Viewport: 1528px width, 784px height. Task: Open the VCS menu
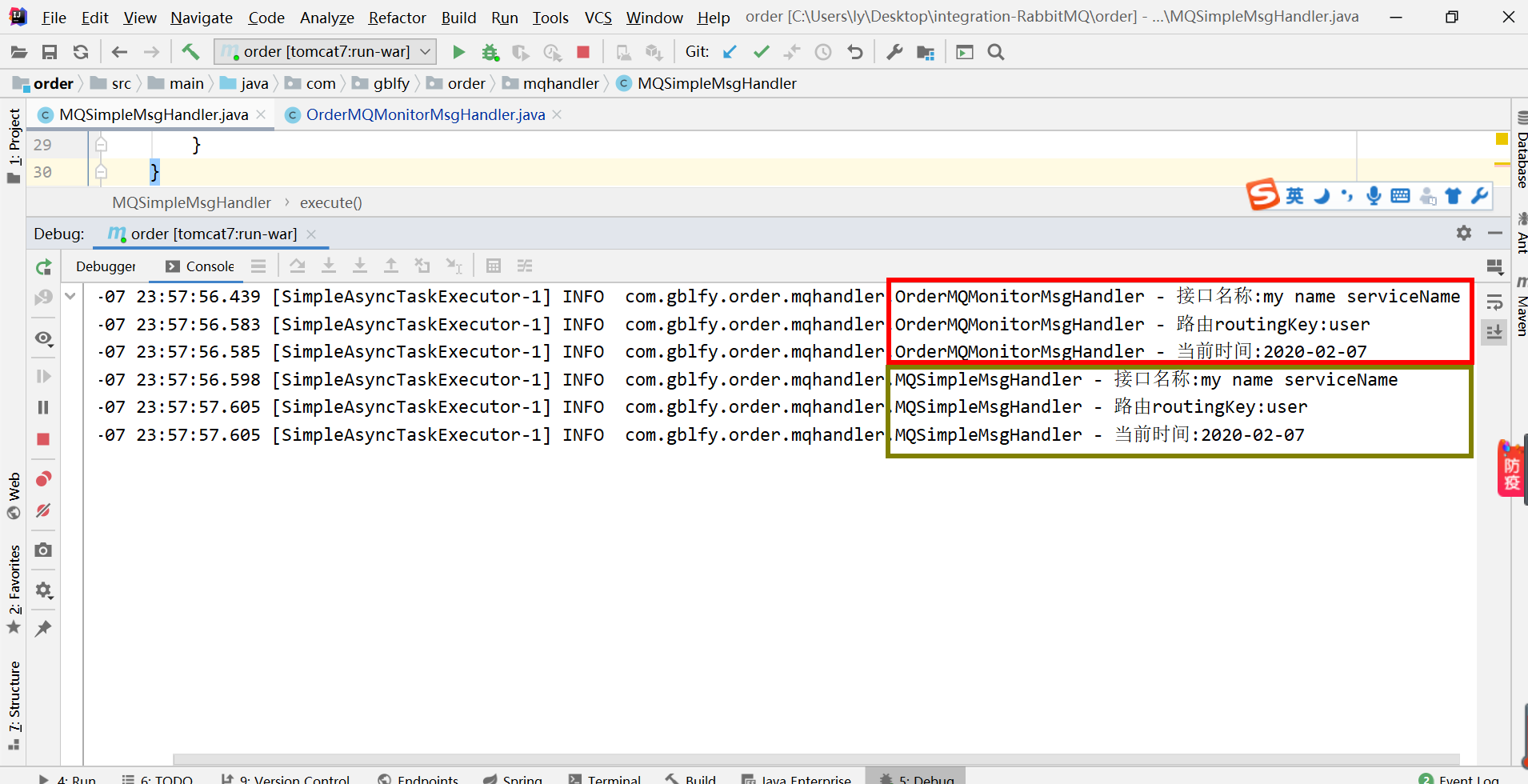tap(598, 18)
